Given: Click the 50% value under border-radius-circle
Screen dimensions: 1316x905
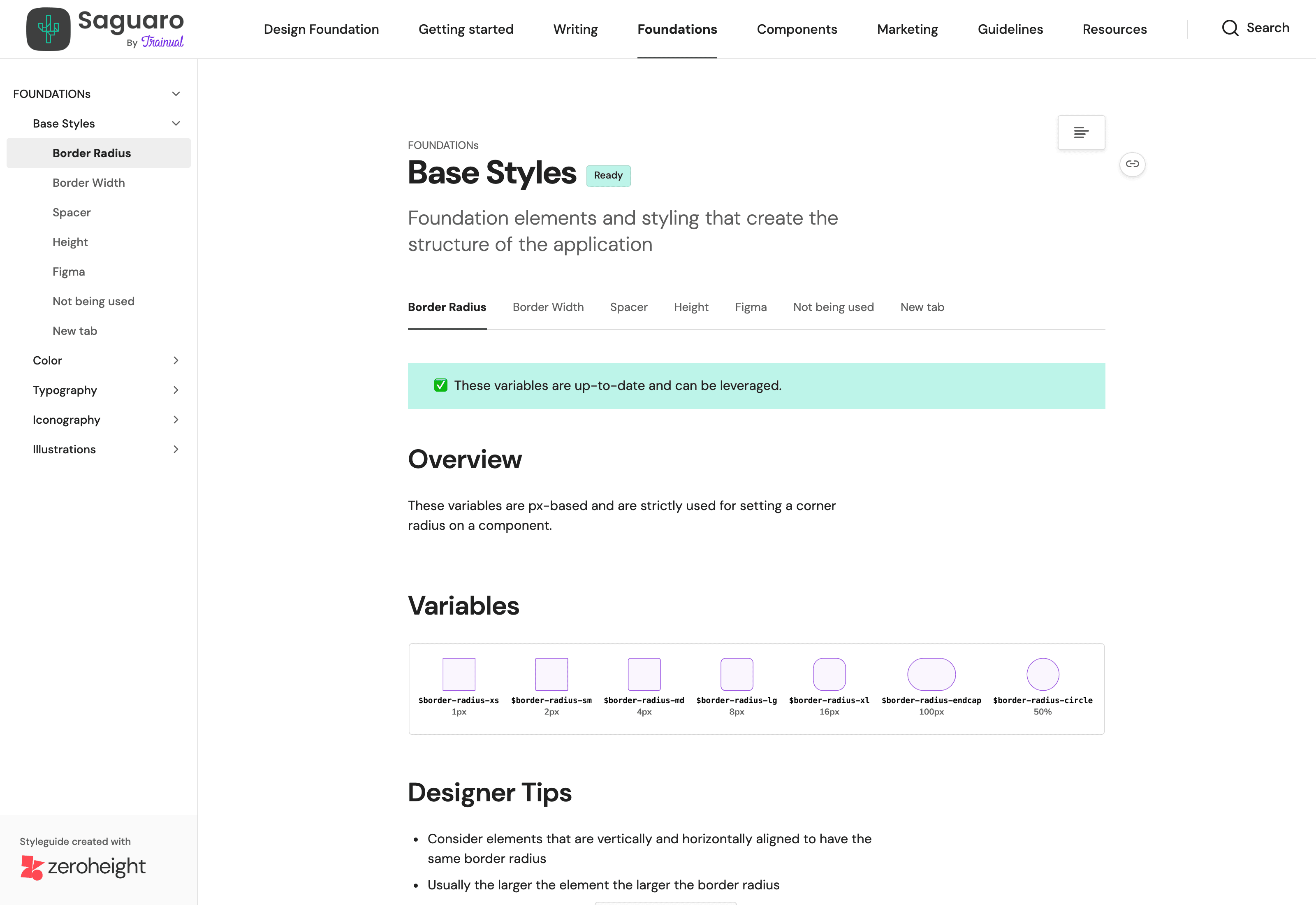Looking at the screenshot, I should click(x=1042, y=712).
